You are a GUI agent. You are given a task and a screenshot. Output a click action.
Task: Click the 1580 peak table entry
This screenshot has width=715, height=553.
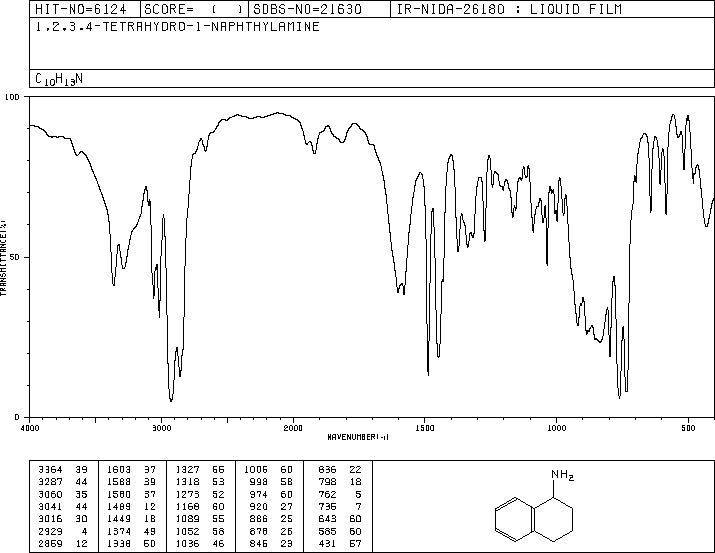pos(131,494)
